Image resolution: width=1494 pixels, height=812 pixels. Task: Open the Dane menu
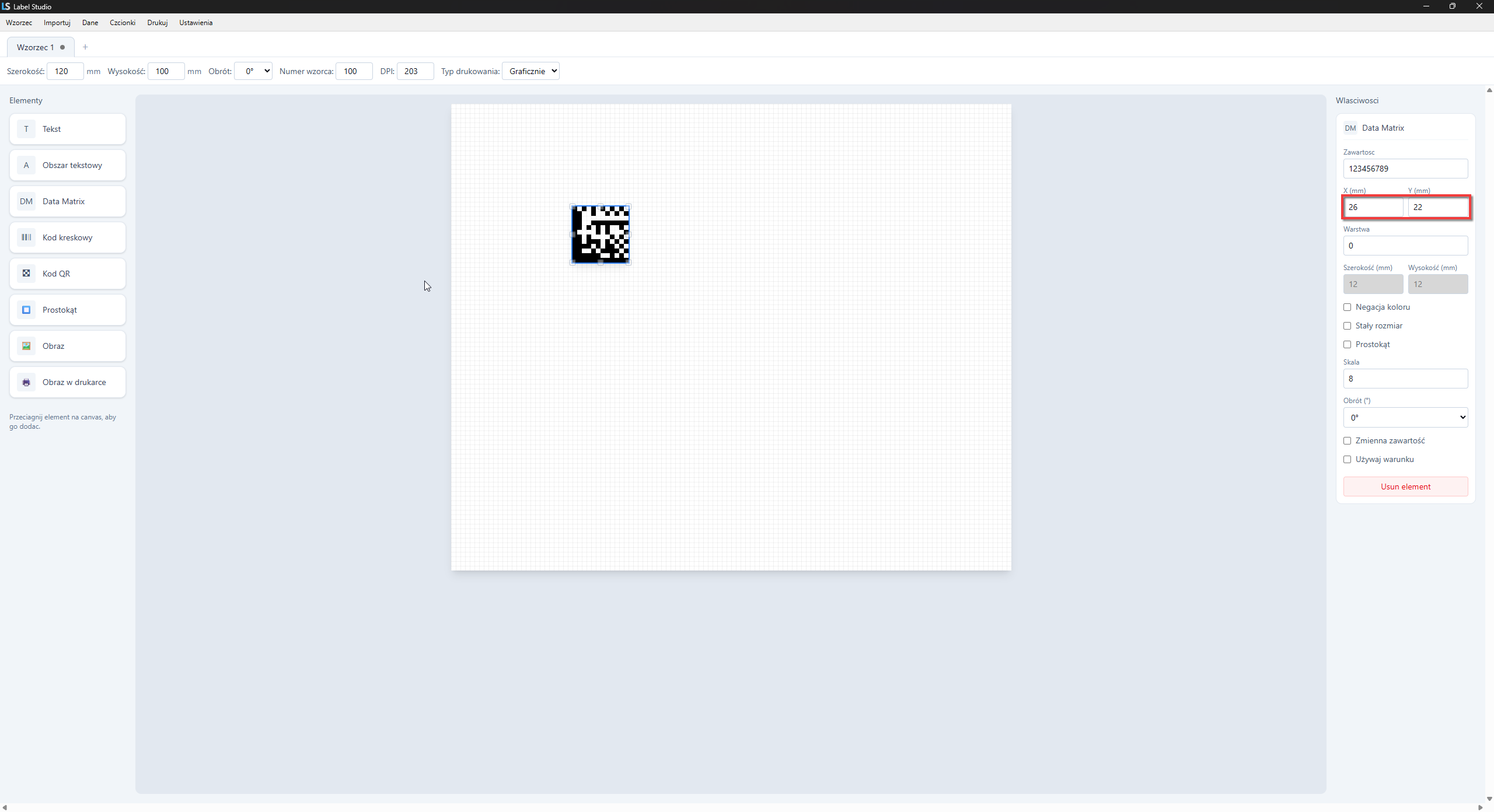(90, 23)
